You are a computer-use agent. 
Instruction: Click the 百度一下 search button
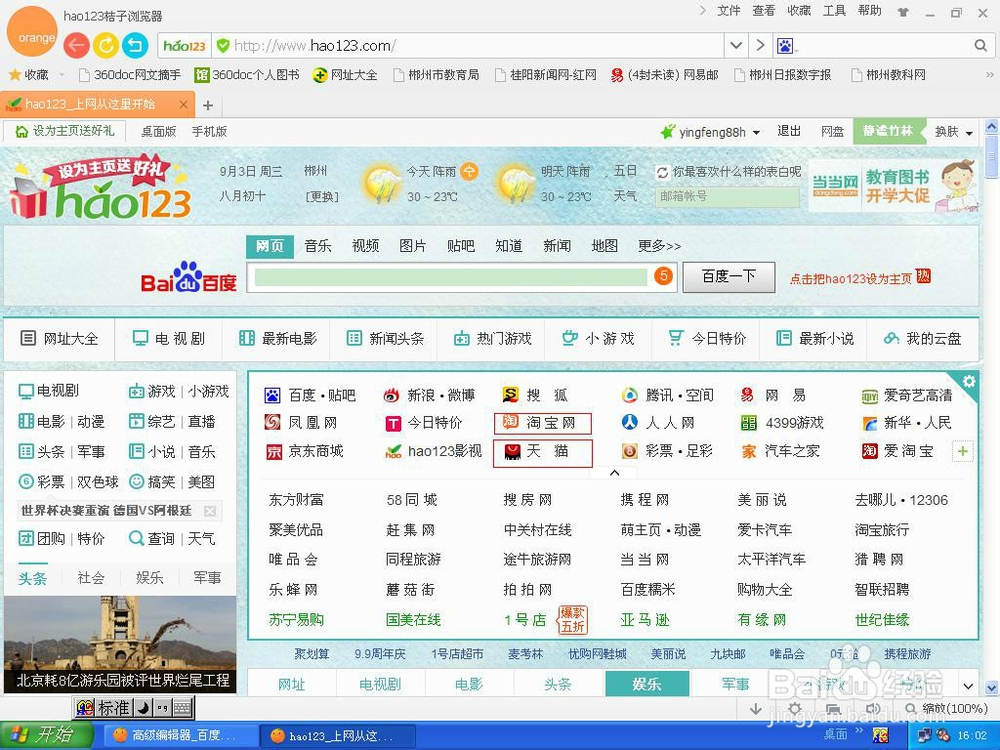(728, 277)
